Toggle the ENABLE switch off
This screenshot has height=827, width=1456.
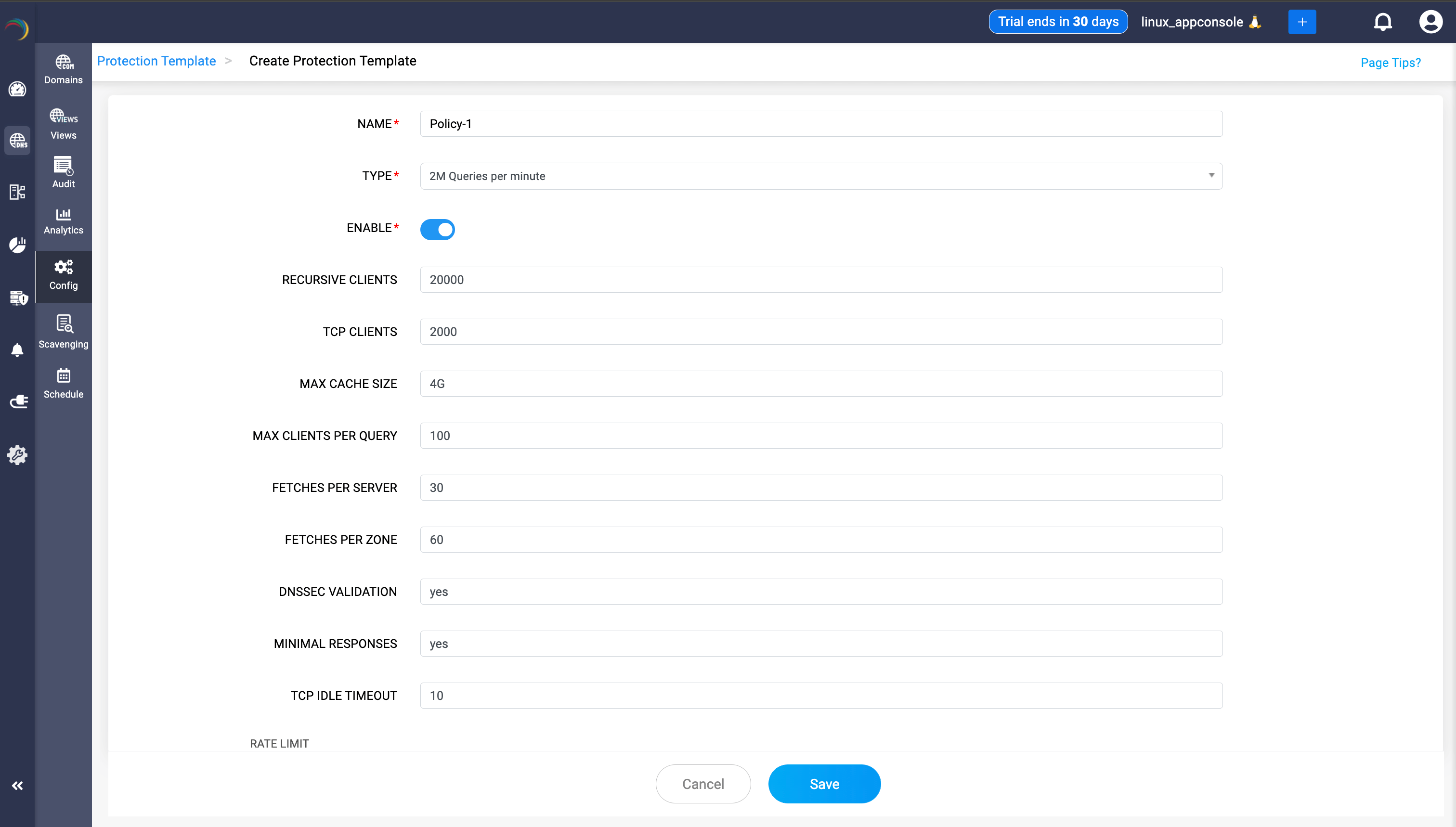click(437, 230)
